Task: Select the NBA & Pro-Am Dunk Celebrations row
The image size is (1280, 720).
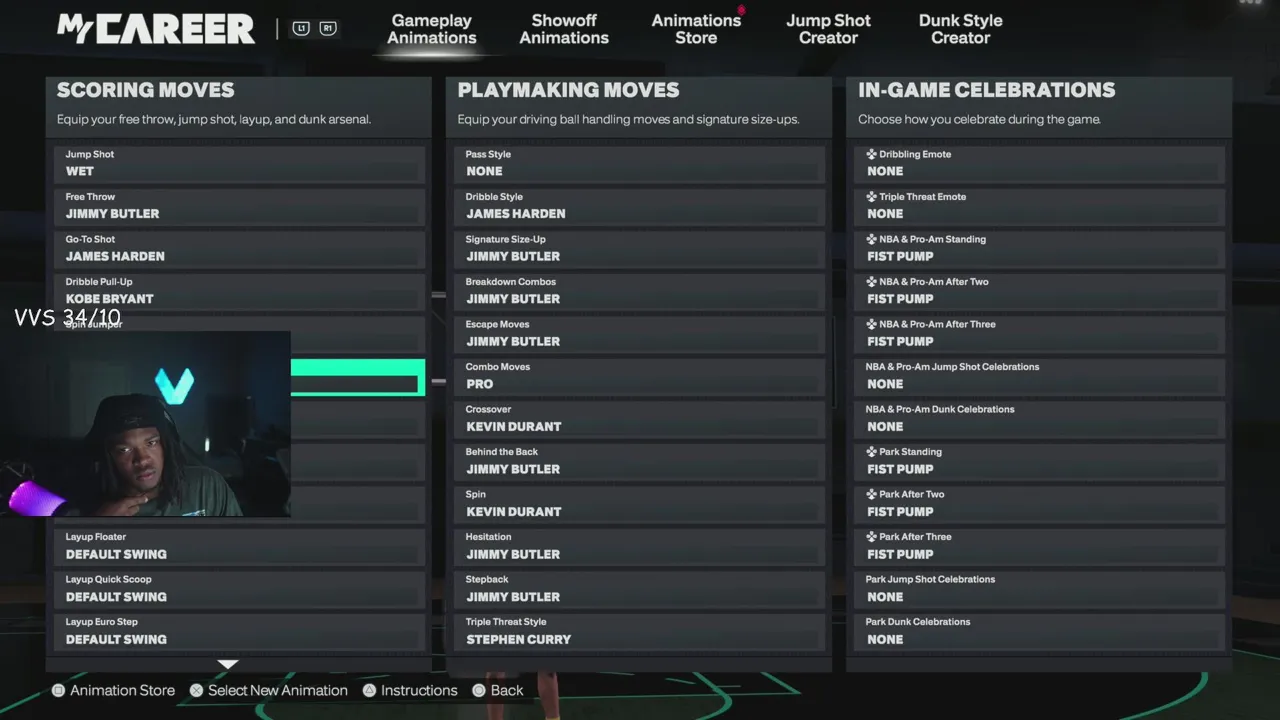Action: click(x=1040, y=419)
